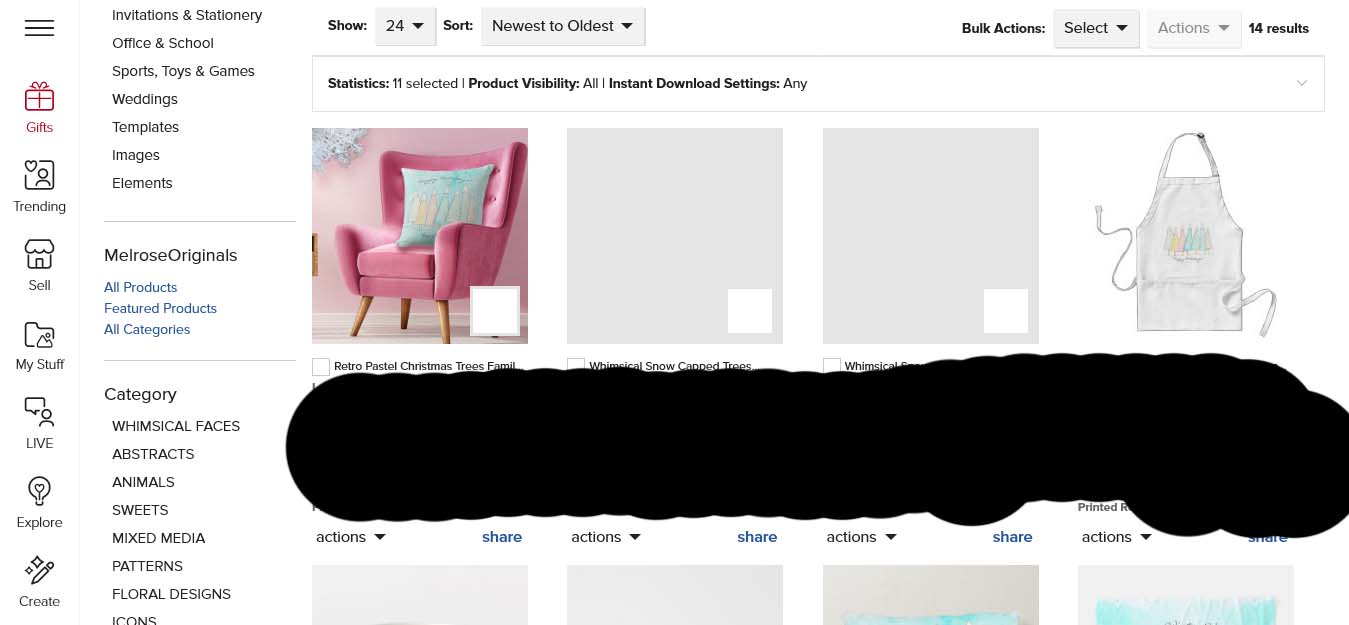Screen dimensions: 1349x625
Task: Select Elements category
Action: [142, 183]
